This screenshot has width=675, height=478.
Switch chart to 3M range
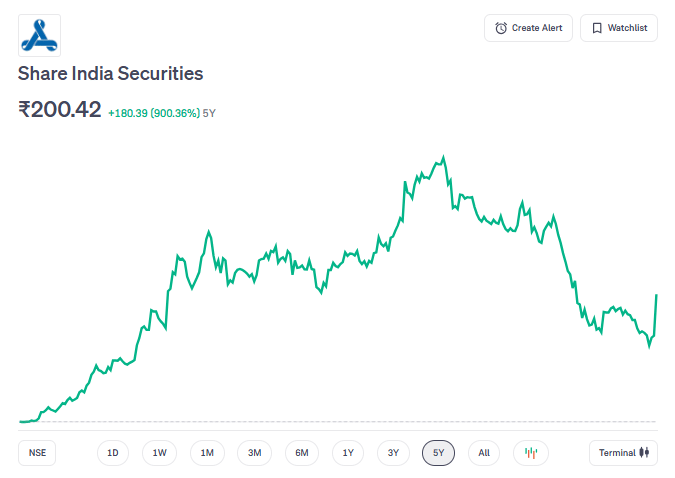coord(254,453)
